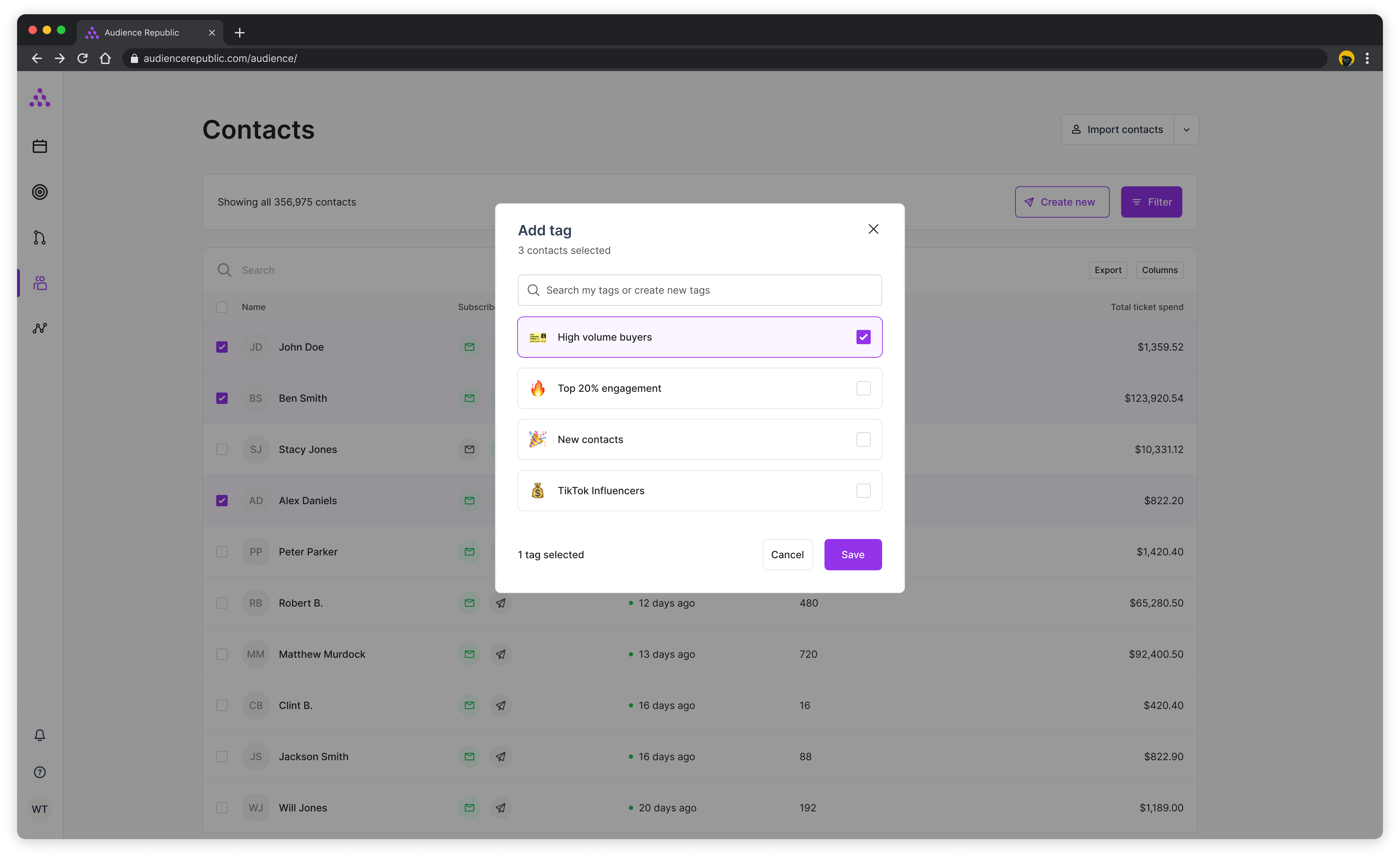
Task: Select Stacy Jones's row checkbox
Action: pyautogui.click(x=222, y=449)
